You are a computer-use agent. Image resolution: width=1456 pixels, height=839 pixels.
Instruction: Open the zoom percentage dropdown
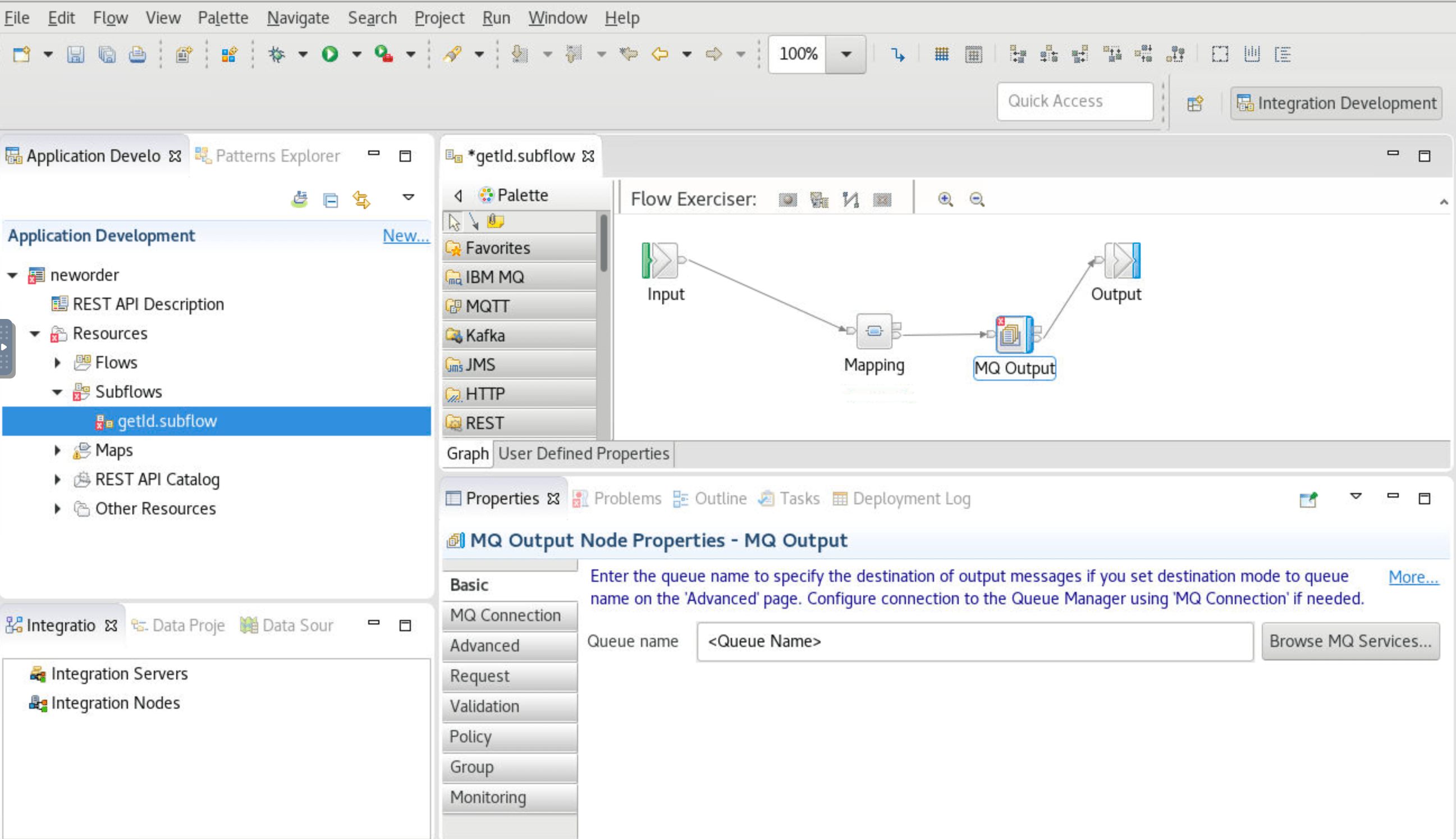846,53
